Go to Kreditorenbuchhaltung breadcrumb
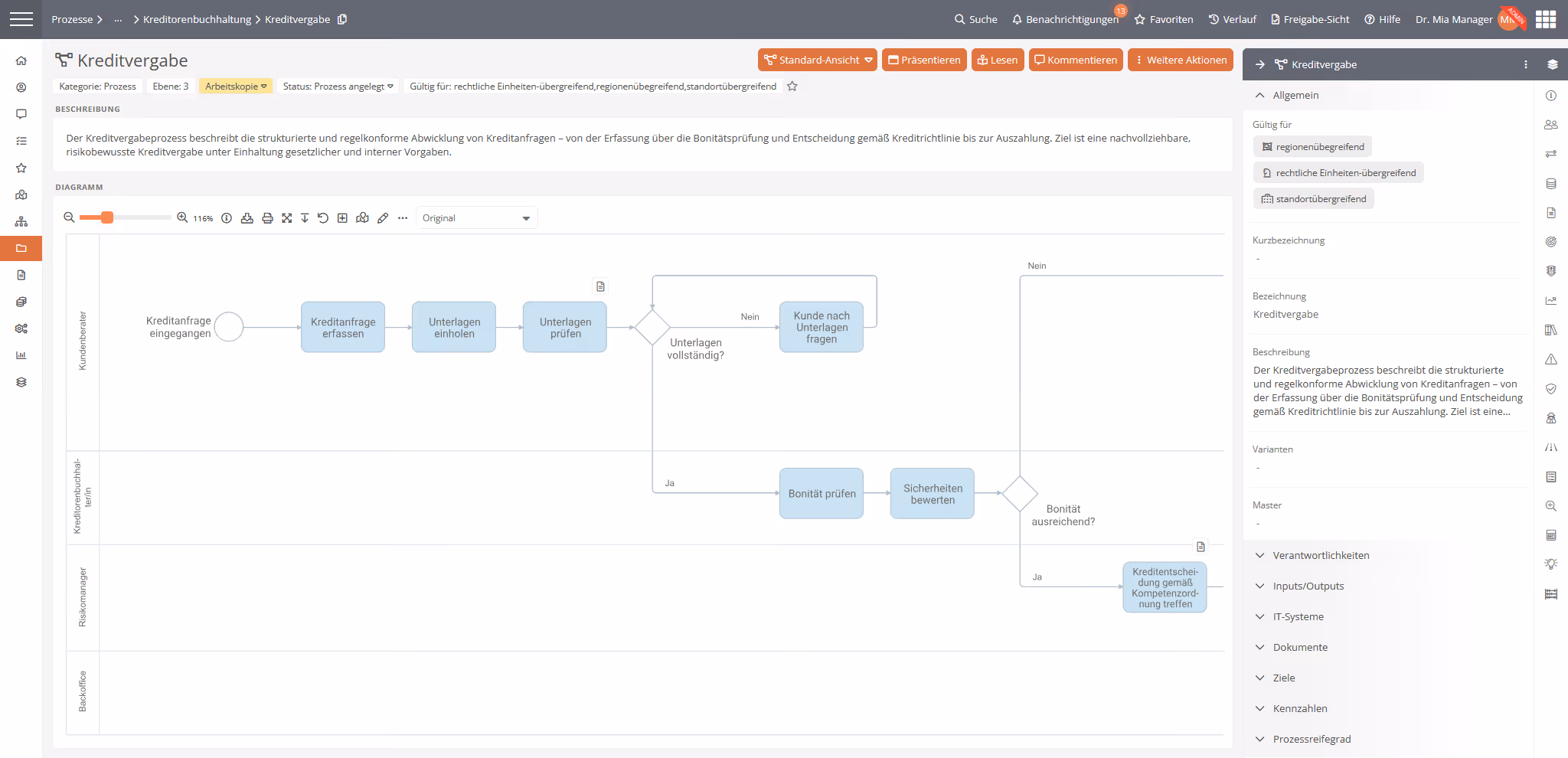 [197, 19]
